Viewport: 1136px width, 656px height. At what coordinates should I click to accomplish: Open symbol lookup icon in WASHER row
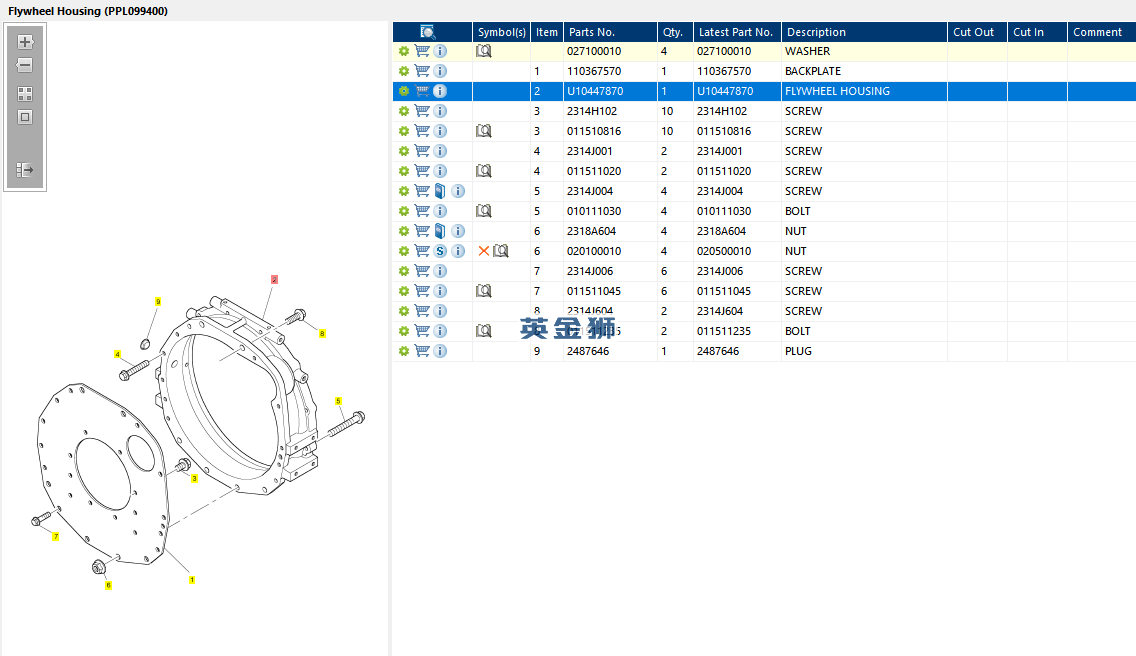[483, 51]
